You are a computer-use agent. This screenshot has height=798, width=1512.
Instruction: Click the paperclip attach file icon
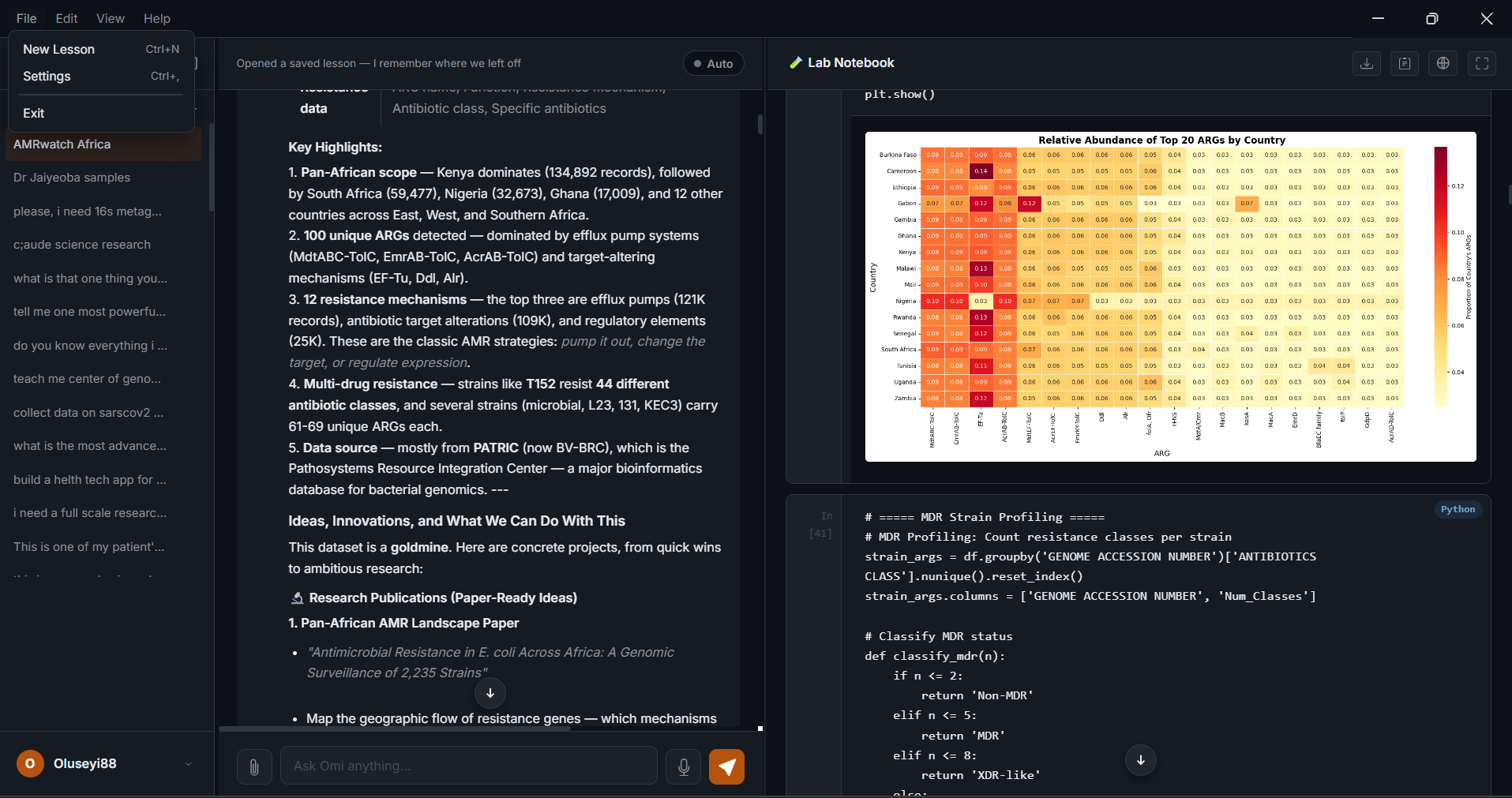click(254, 766)
